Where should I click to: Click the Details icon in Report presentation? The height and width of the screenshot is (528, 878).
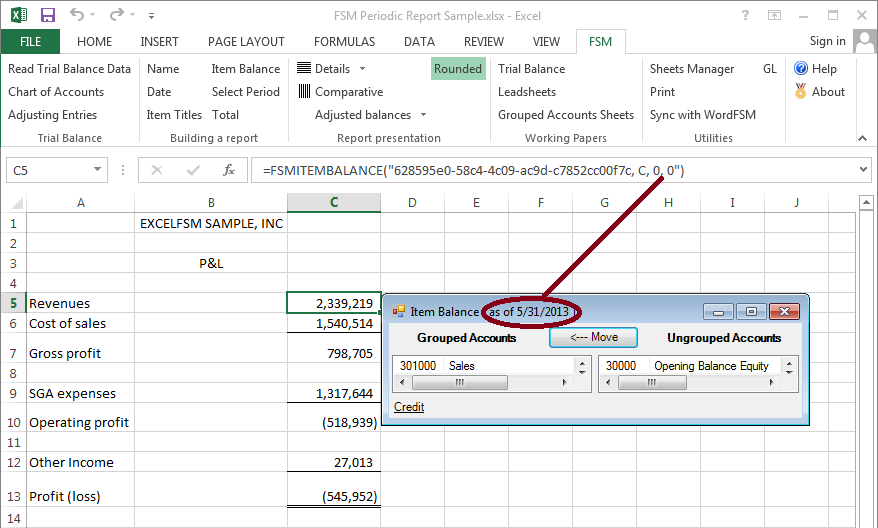(x=303, y=68)
